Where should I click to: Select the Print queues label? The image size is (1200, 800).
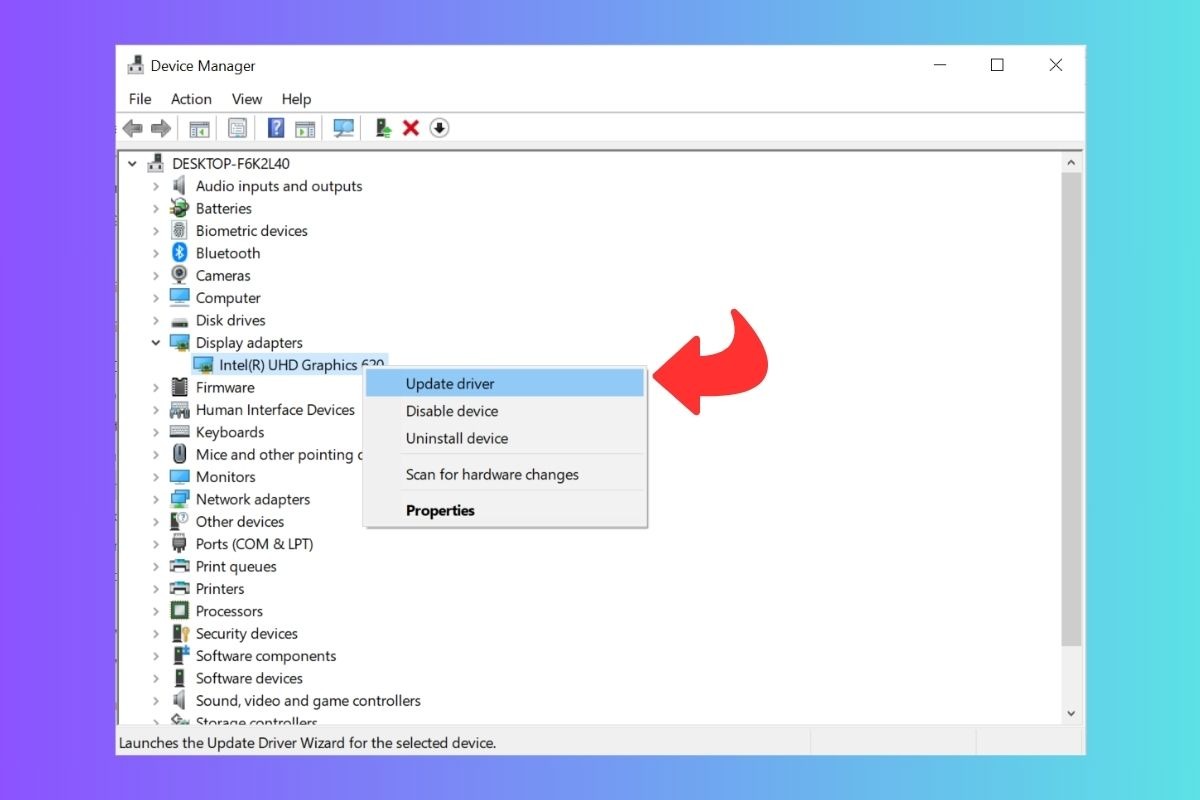236,566
